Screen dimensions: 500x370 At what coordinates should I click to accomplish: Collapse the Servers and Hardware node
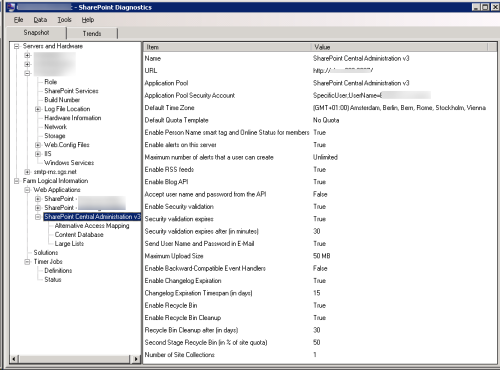[16, 46]
